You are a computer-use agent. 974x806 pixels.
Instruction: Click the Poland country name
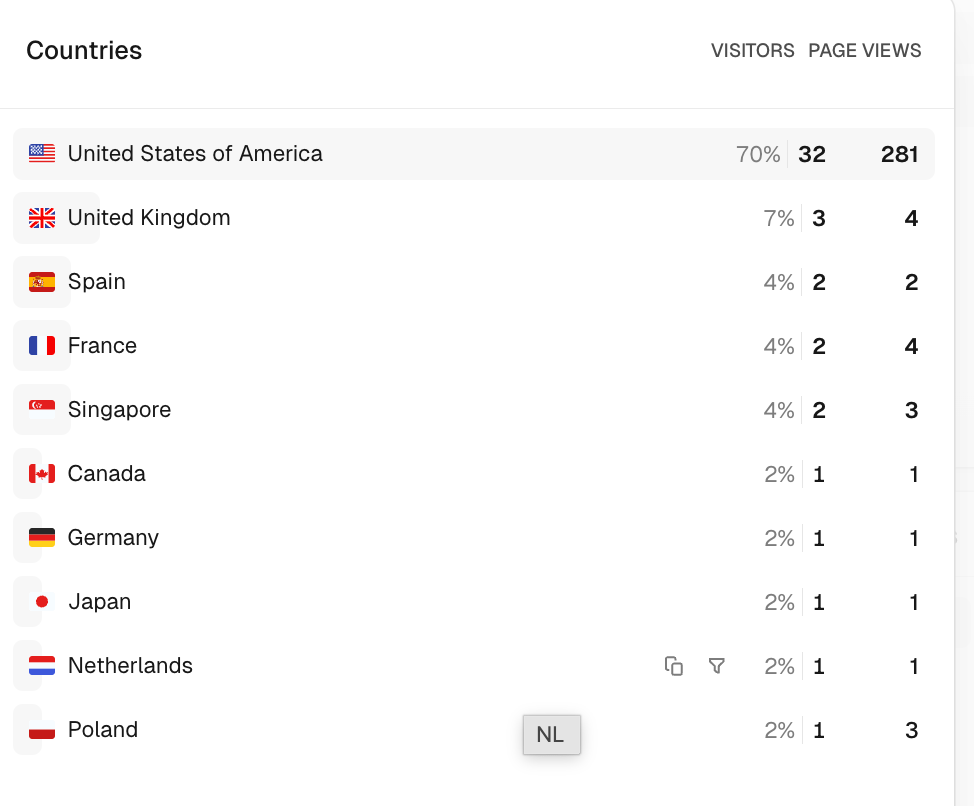click(103, 730)
